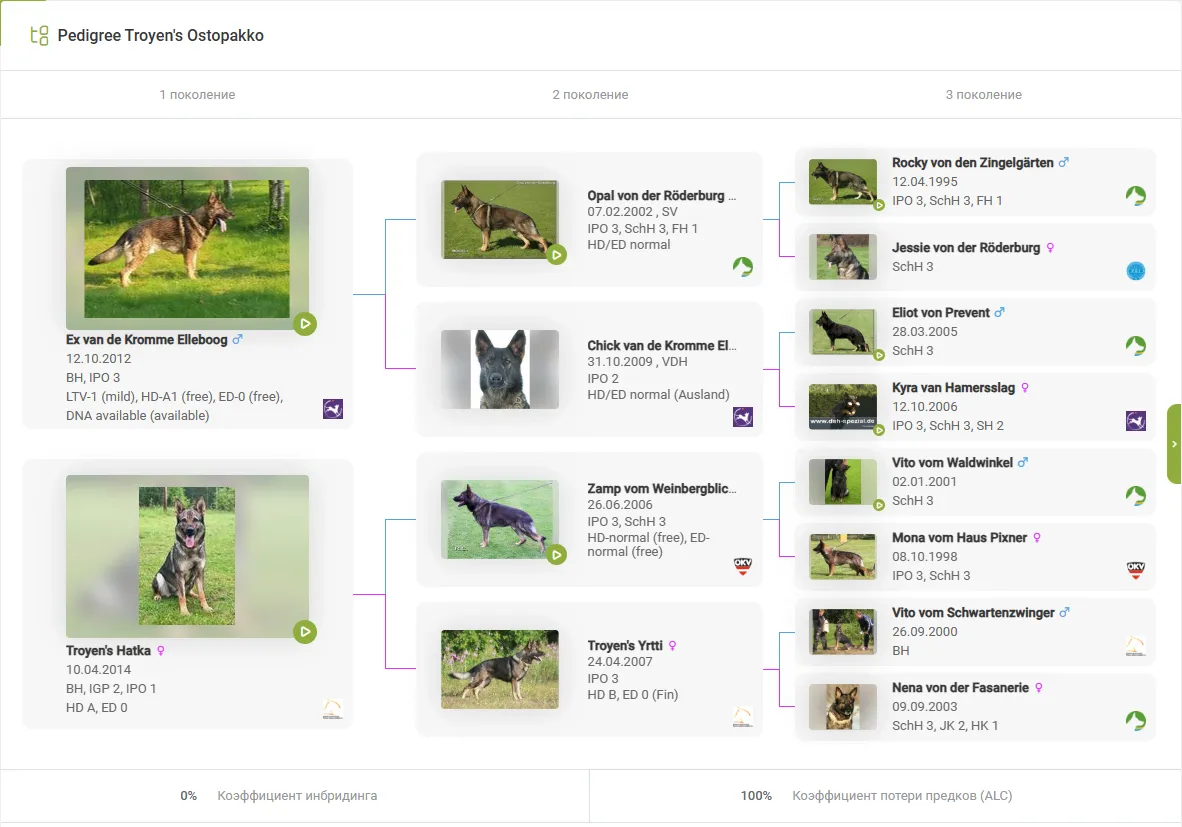Screen dimensions: 1182x827
Task: Open Vito vom Waldwinkel profile link
Action: tap(952, 463)
